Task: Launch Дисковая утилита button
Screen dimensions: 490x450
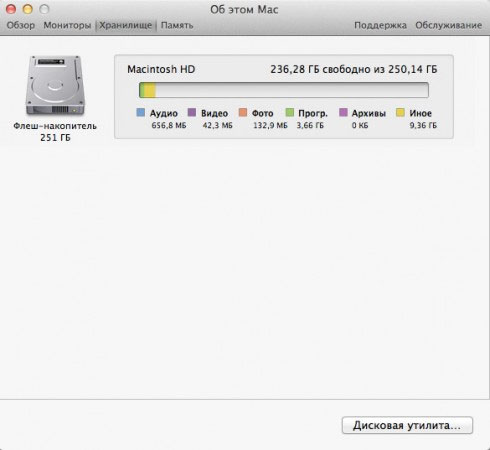Action: click(x=407, y=425)
